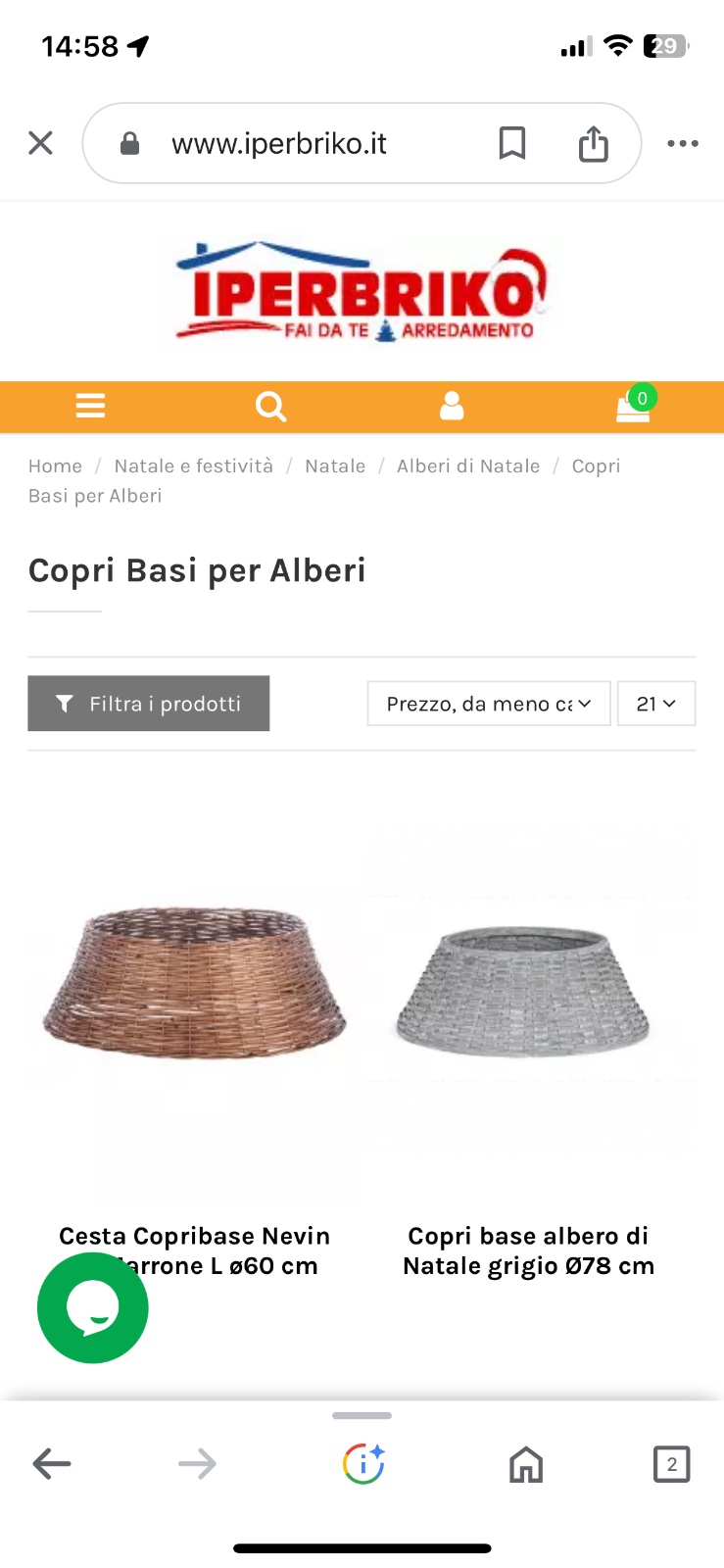Image resolution: width=724 pixels, height=1568 pixels.
Task: Go to browser home icon
Action: (x=526, y=1464)
